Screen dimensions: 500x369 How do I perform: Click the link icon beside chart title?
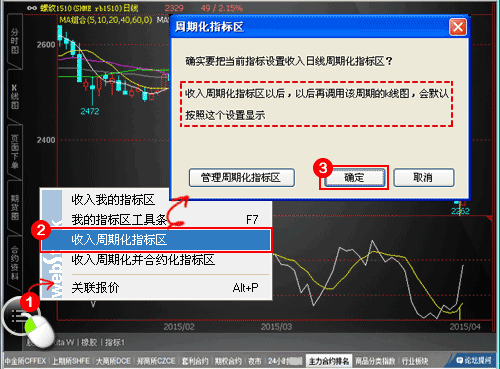32,8
